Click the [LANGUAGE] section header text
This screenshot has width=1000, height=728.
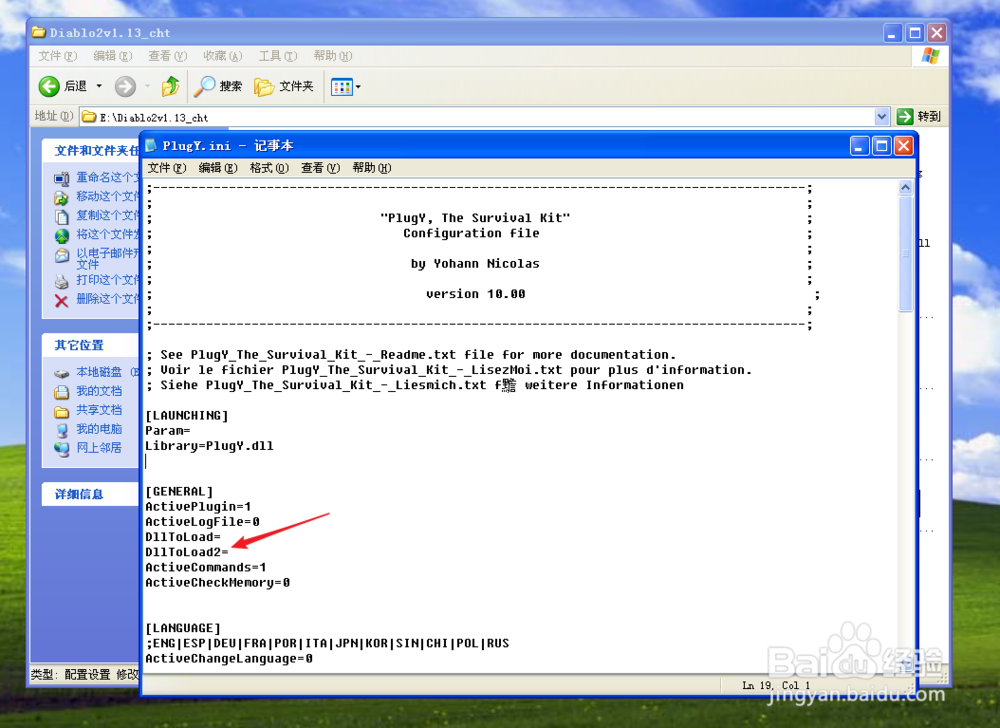183,628
